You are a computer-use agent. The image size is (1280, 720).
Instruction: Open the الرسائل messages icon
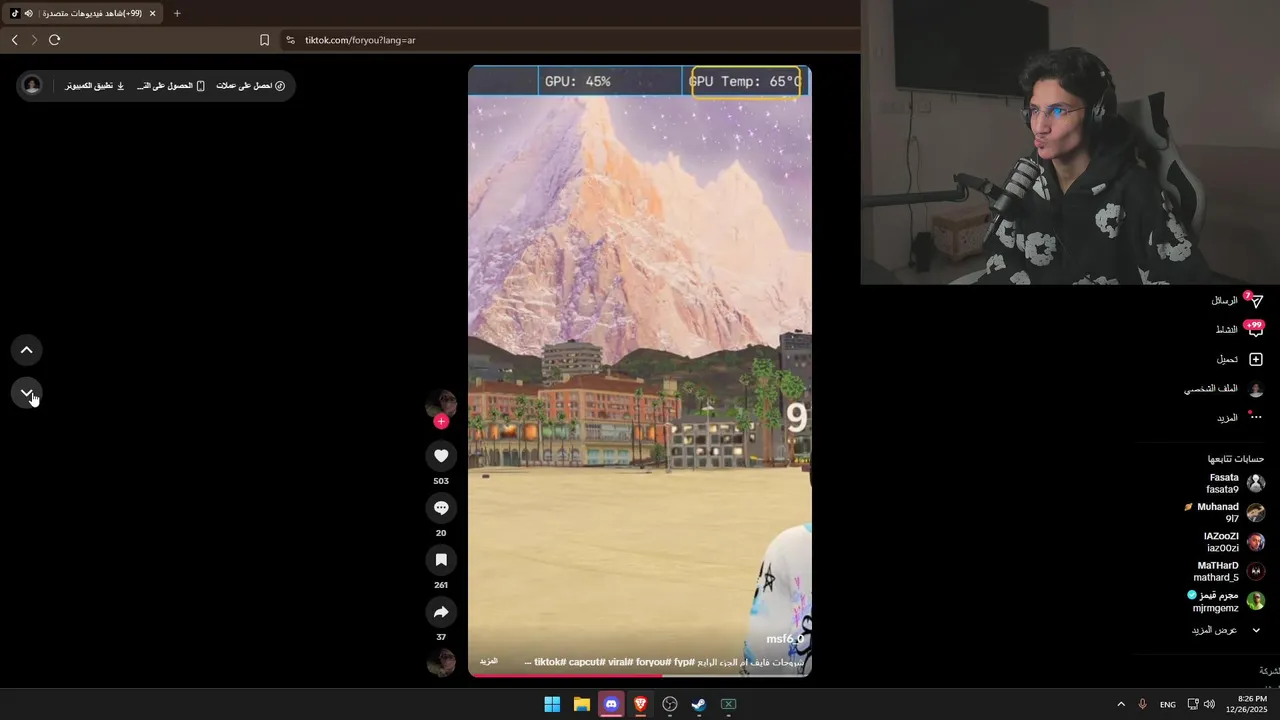(1257, 300)
